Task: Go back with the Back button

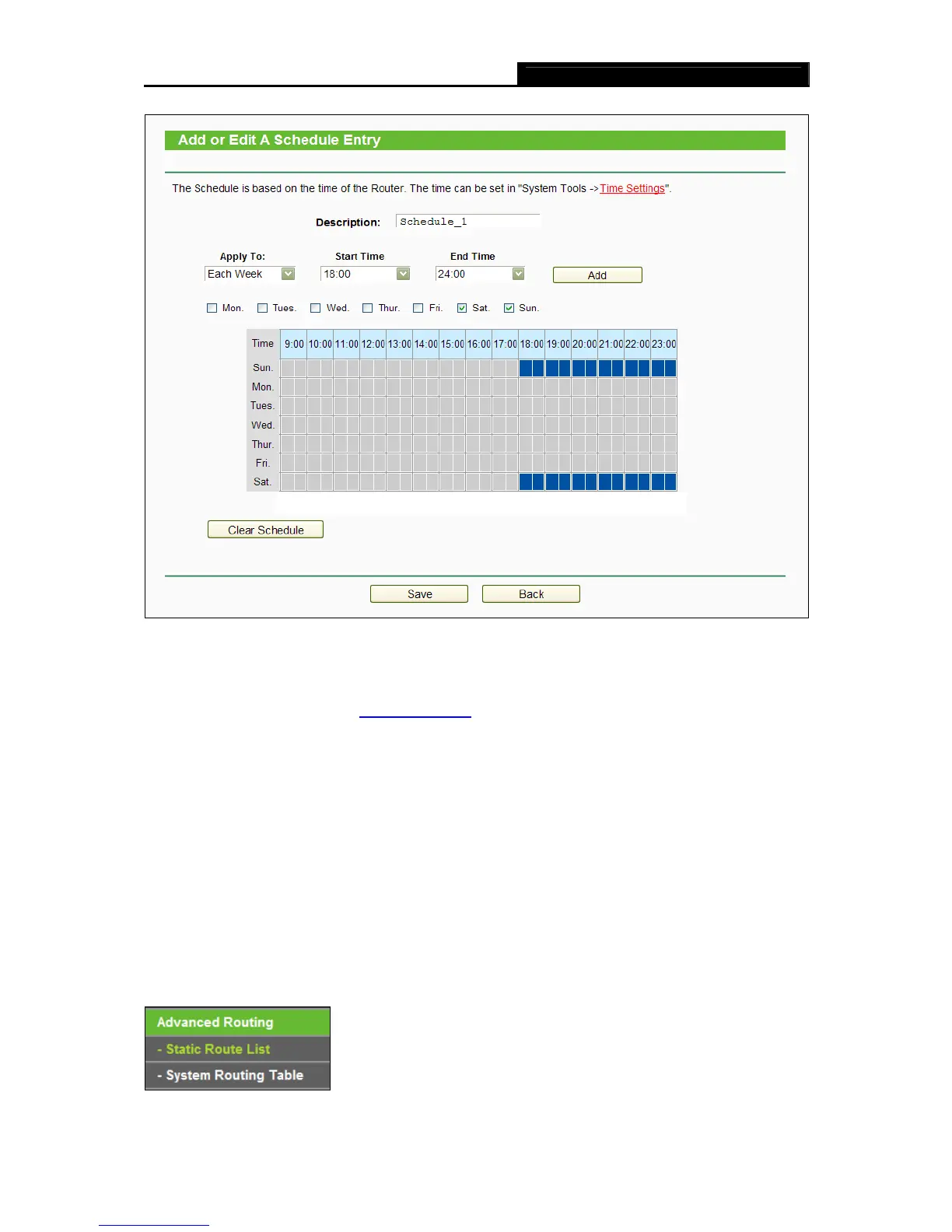Action: (x=531, y=594)
